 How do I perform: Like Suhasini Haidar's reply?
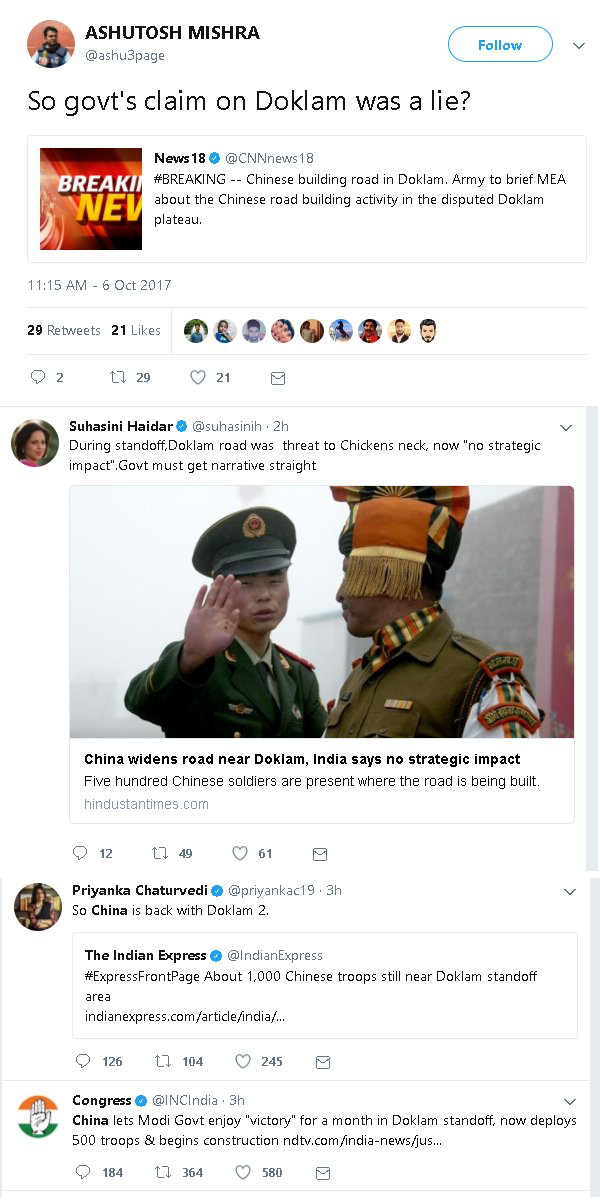point(240,853)
